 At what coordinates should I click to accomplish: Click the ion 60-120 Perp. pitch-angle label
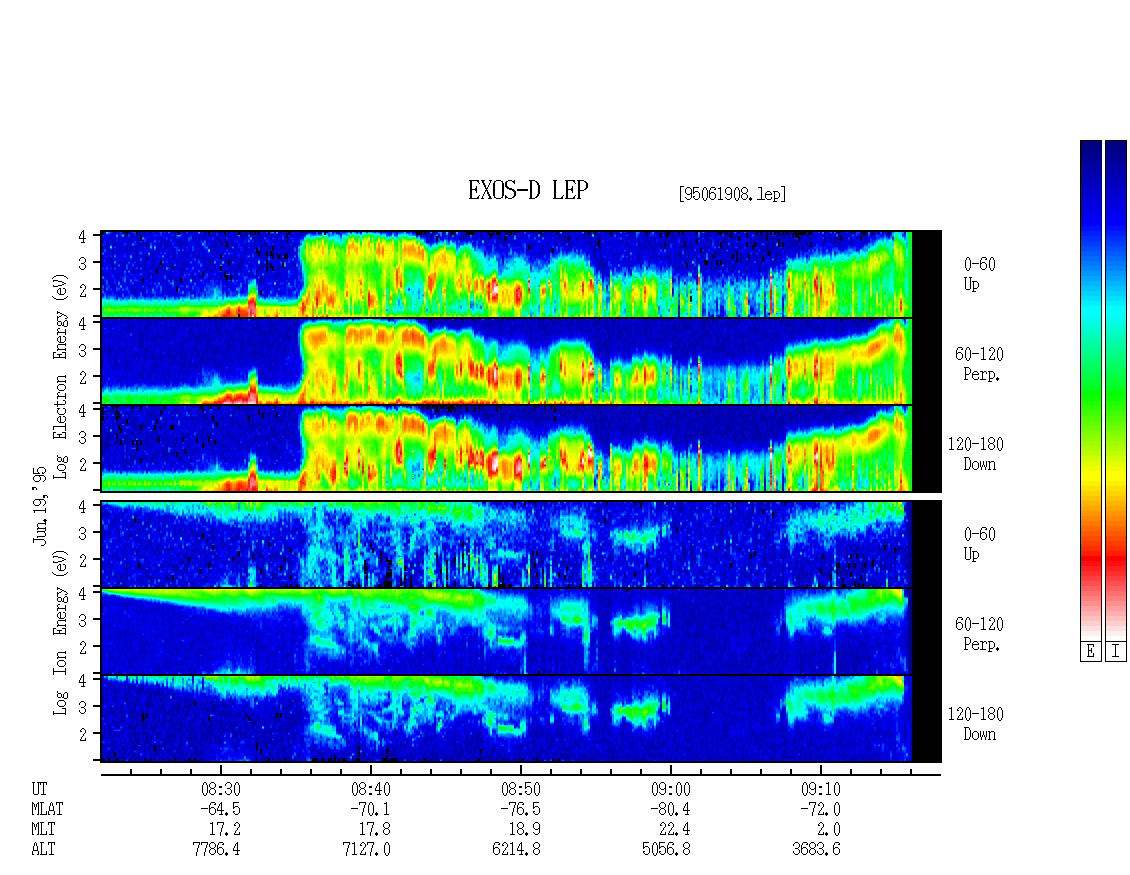[x=979, y=634]
